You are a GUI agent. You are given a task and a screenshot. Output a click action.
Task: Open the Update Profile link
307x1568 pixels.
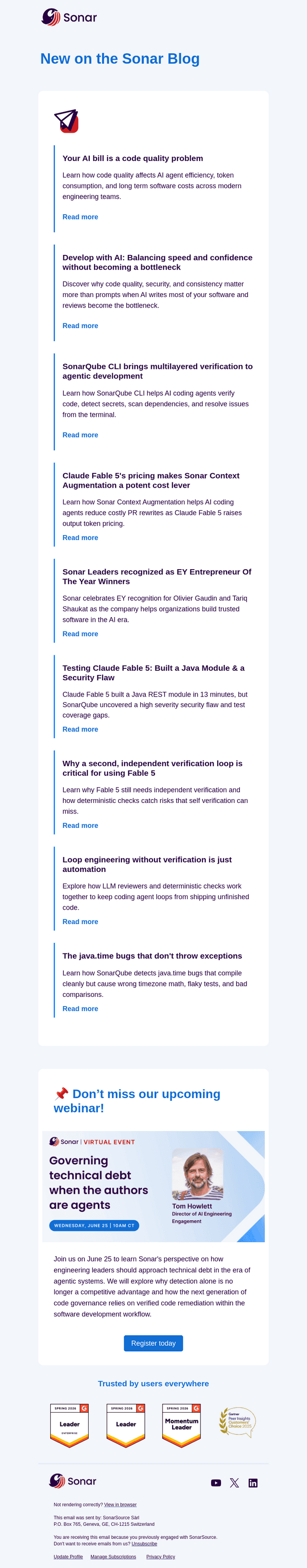click(68, 1557)
